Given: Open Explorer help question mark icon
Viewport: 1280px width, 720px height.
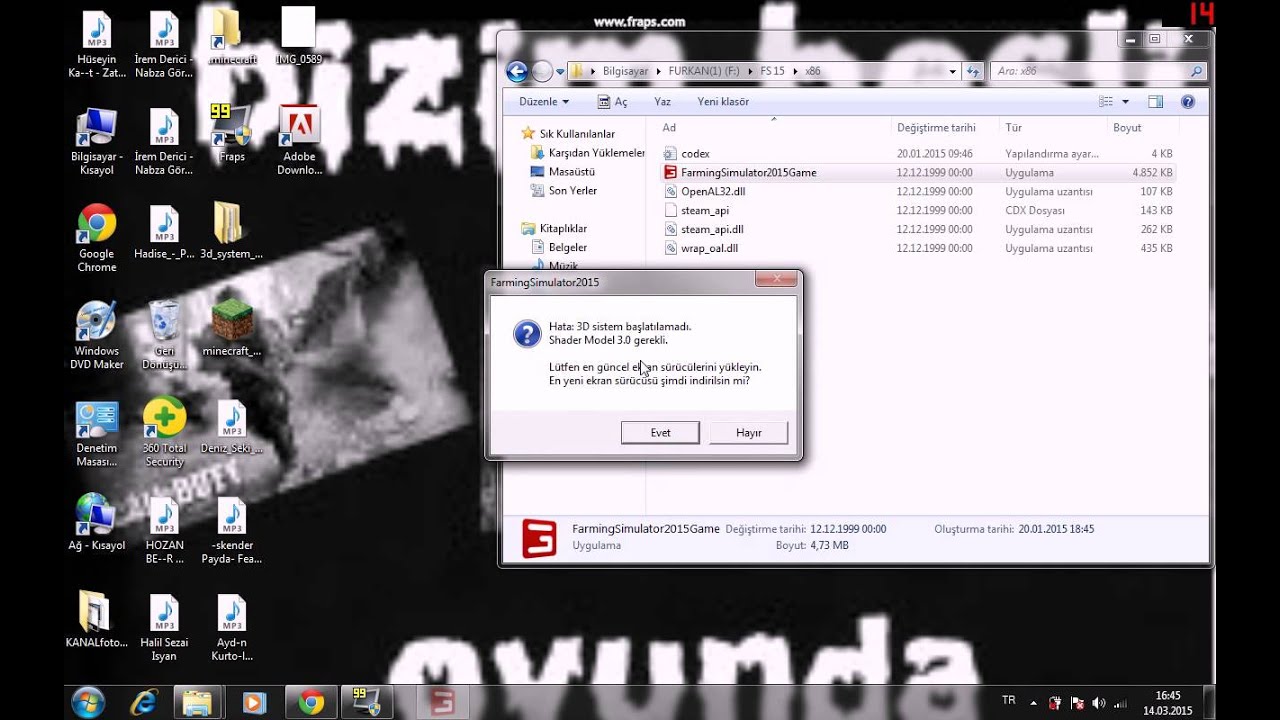Looking at the screenshot, I should point(1188,101).
